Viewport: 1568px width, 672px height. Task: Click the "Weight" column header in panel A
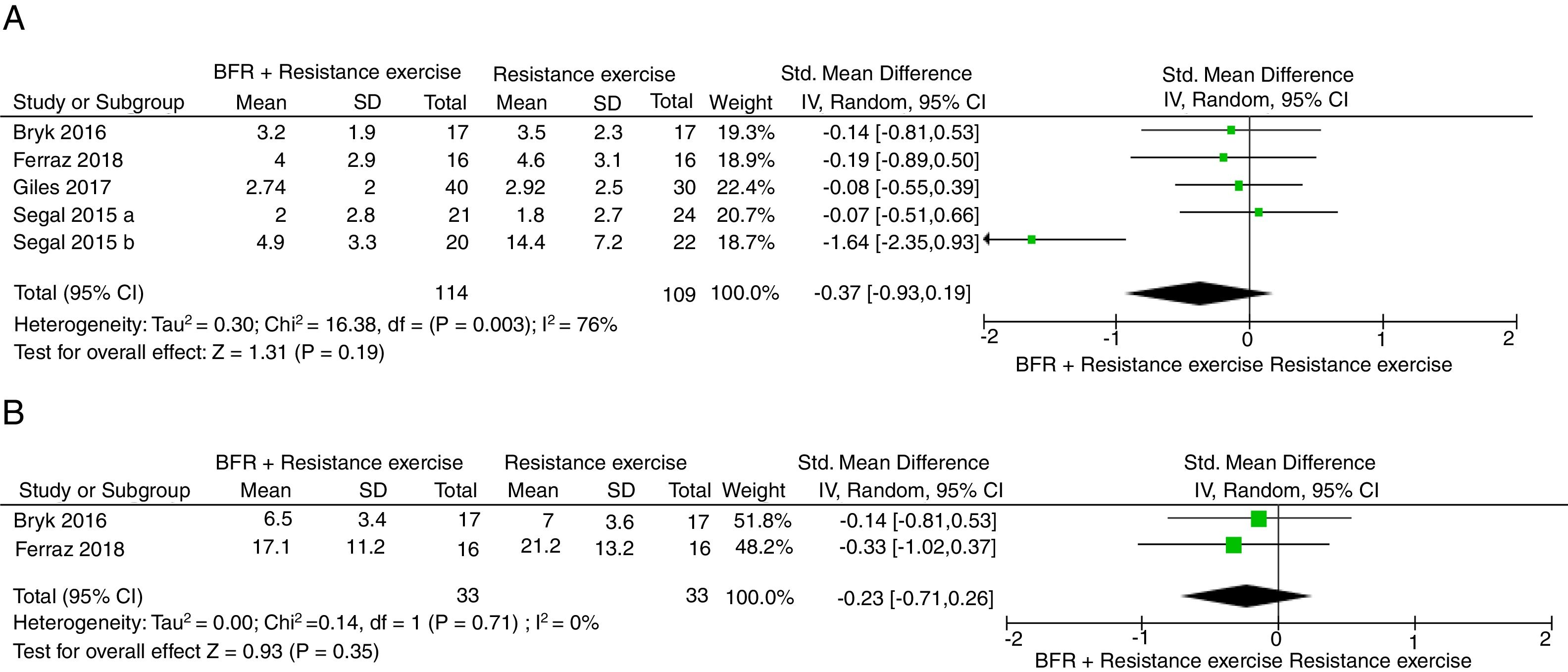(740, 102)
